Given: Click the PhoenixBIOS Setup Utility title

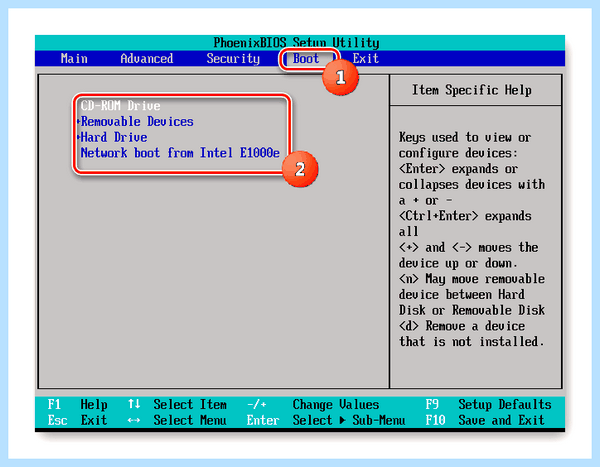Looking at the screenshot, I should coord(297,42).
